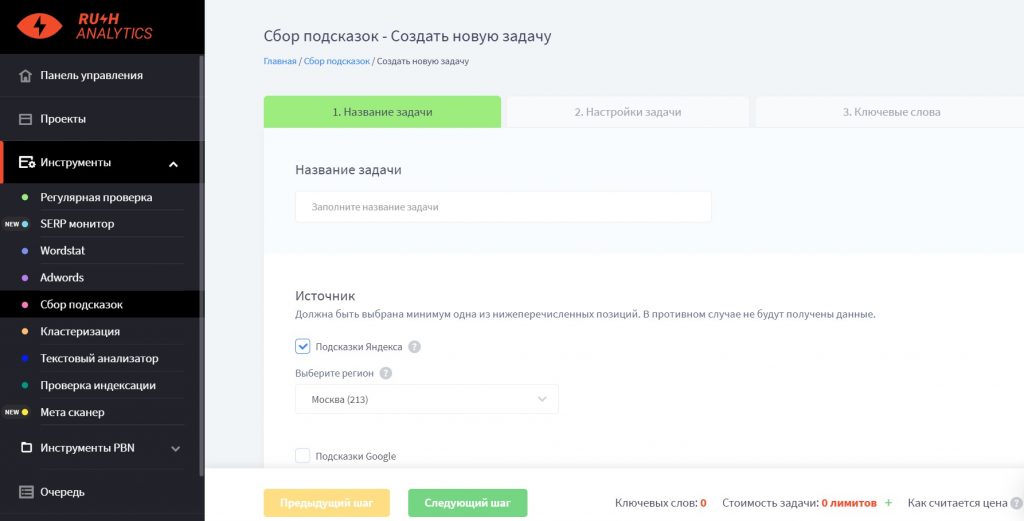Focus the Заполните название задачи field
Screen dimensions: 1024x521
503,207
